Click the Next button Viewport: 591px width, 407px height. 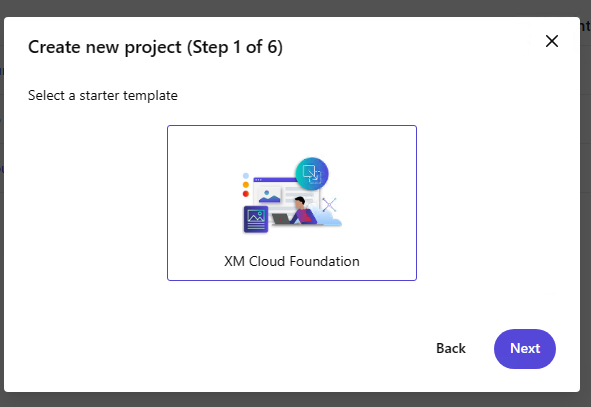[525, 349]
